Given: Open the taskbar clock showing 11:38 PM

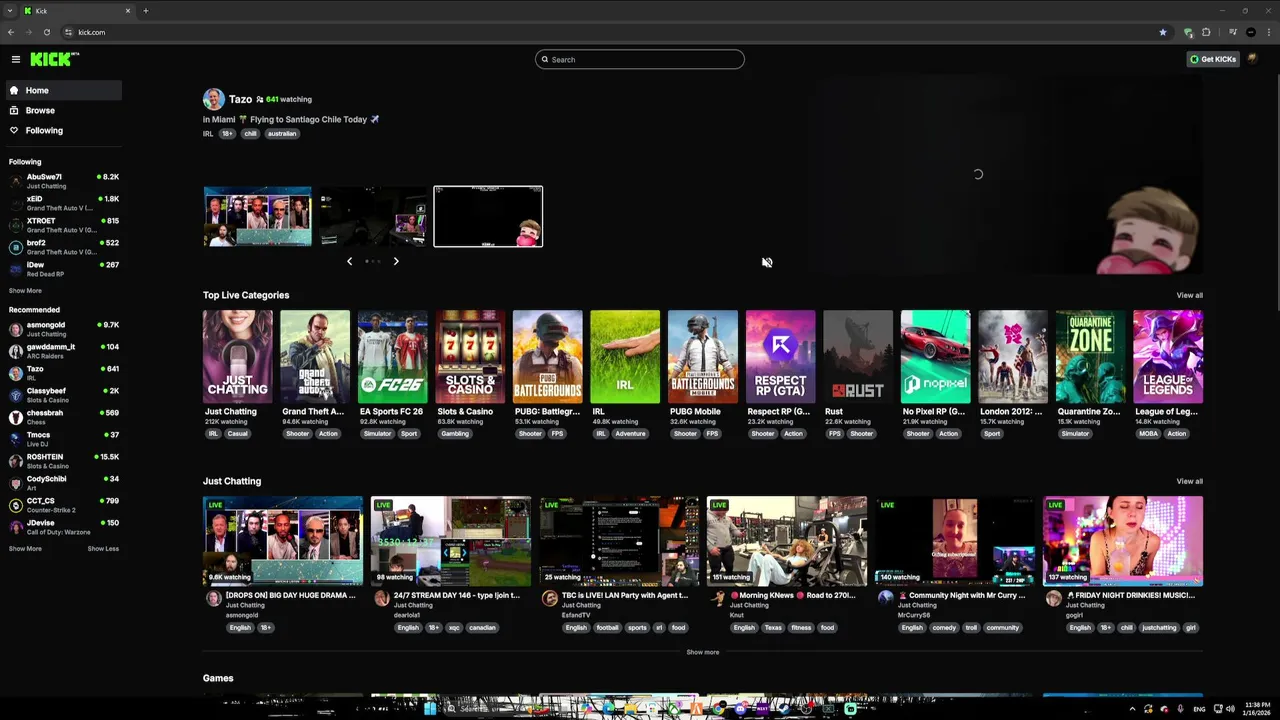Looking at the screenshot, I should [1255, 709].
